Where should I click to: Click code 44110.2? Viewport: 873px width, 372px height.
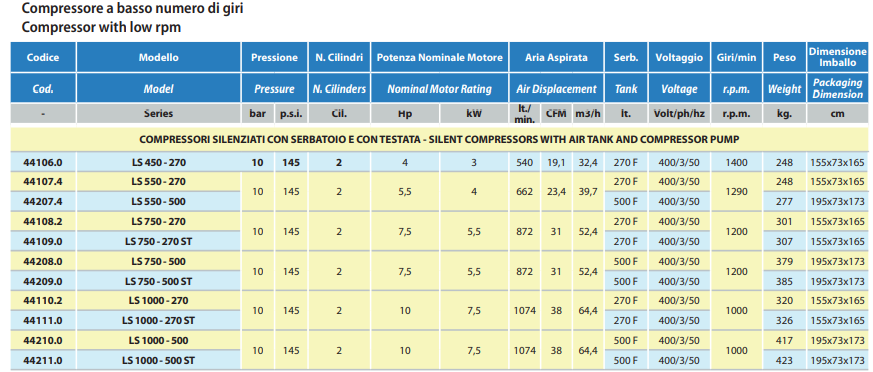[43, 301]
